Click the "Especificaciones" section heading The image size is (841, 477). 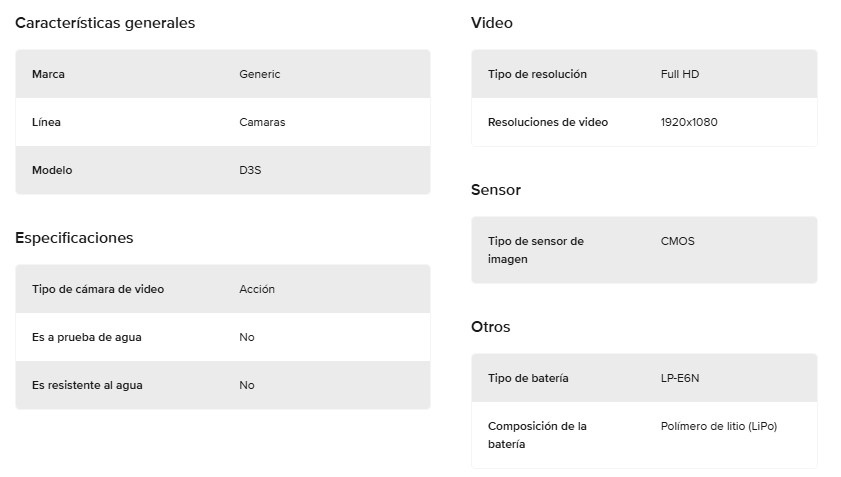coord(74,238)
